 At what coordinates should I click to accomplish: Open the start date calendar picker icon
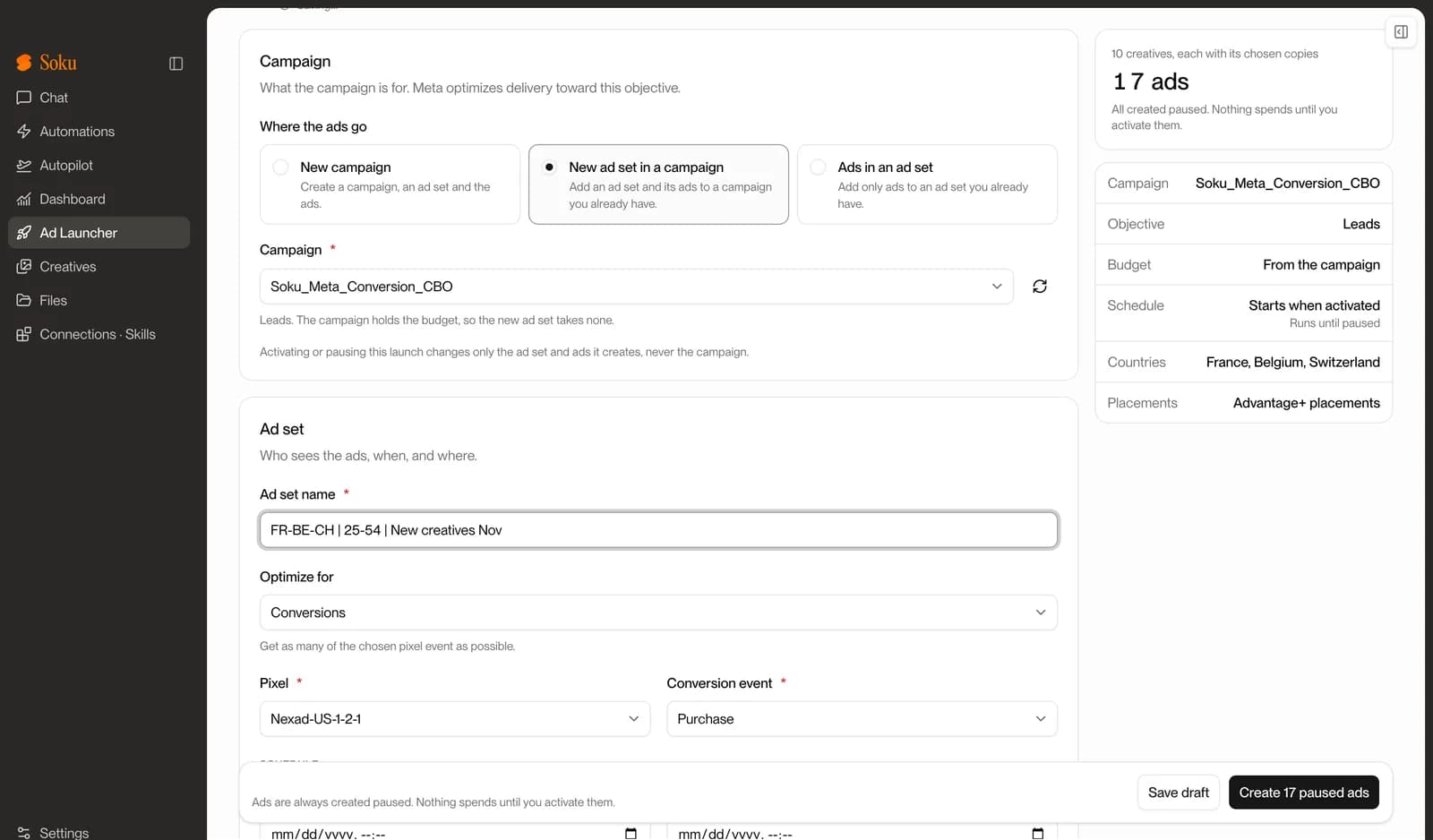[x=631, y=834]
